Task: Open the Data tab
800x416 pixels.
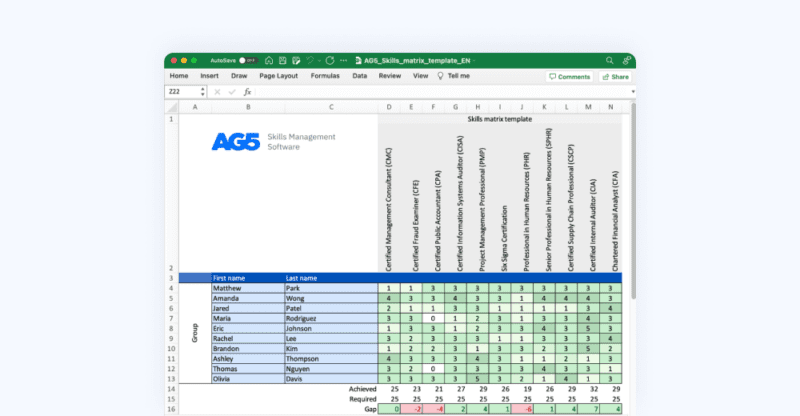Action: click(x=359, y=76)
